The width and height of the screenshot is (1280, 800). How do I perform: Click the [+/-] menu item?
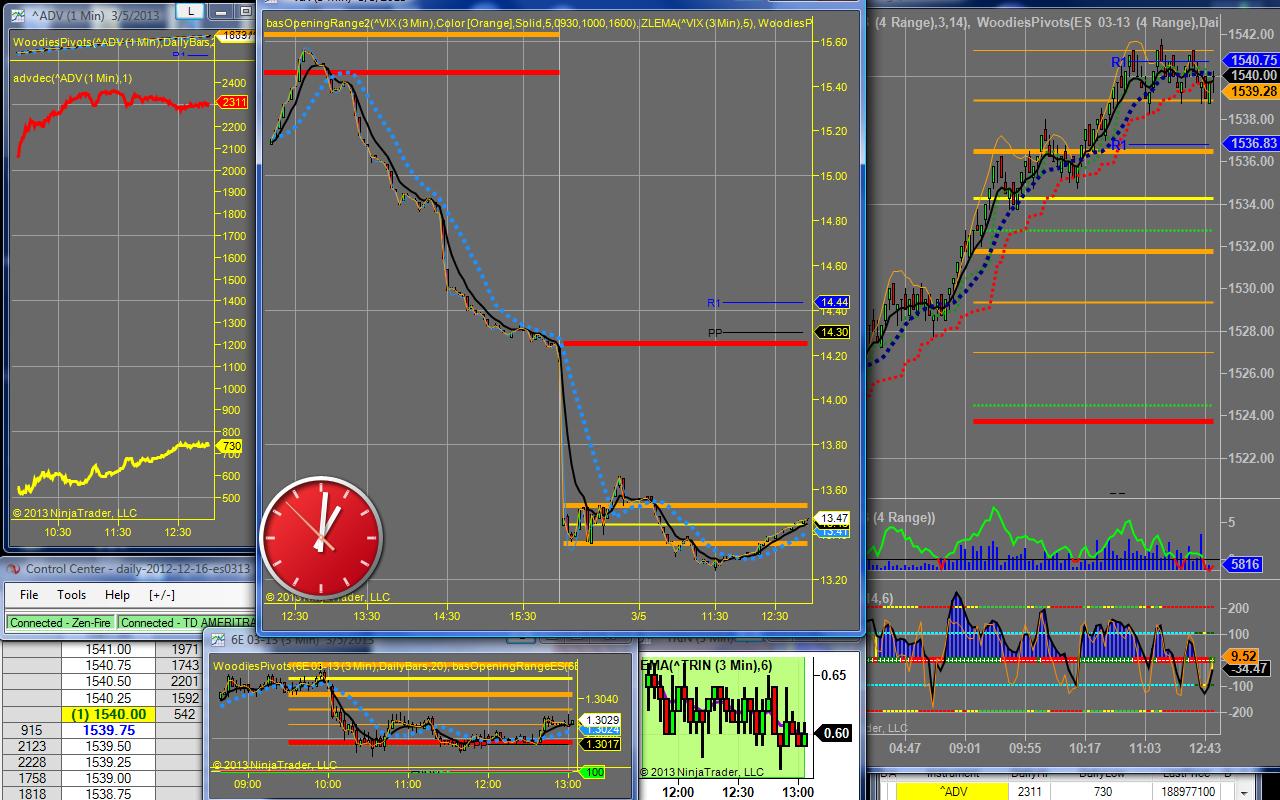pyautogui.click(x=162, y=595)
